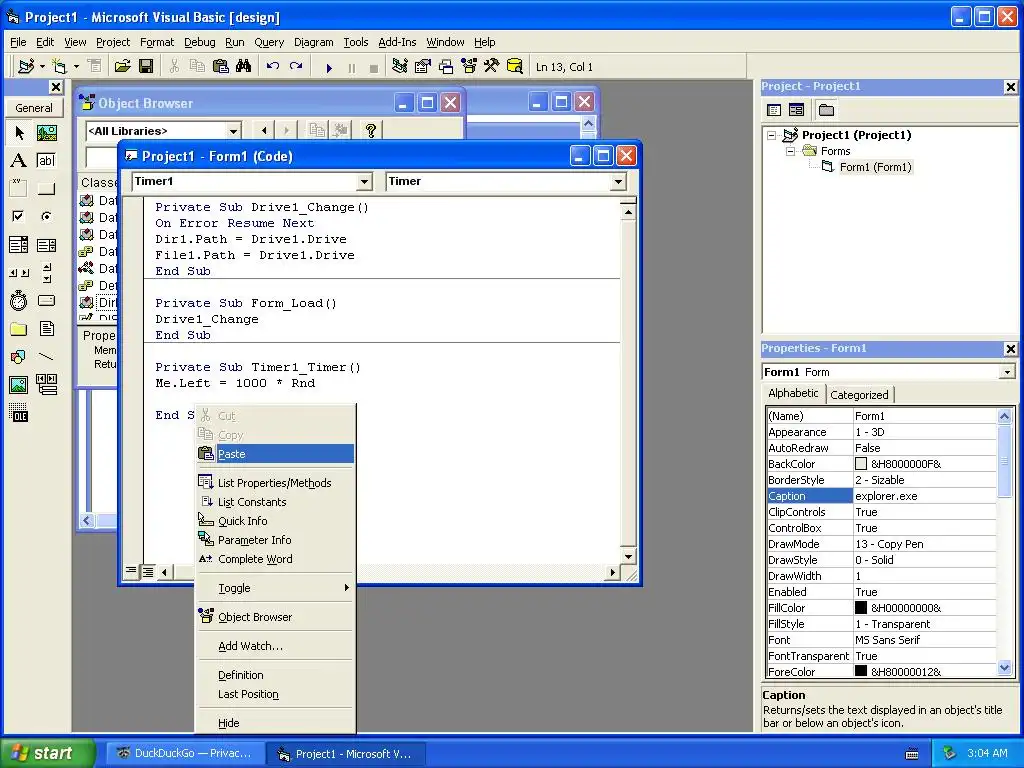1024x768 pixels.
Task: Select the Timer control tool
Action: [19, 300]
